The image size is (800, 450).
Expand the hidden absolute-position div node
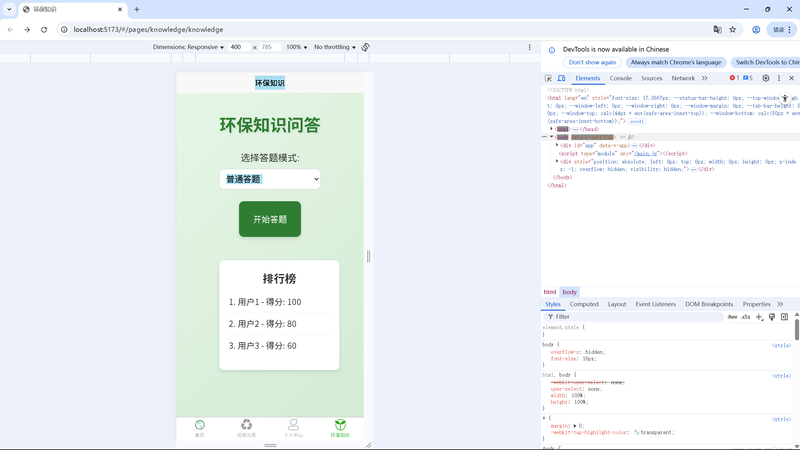[x=557, y=161]
